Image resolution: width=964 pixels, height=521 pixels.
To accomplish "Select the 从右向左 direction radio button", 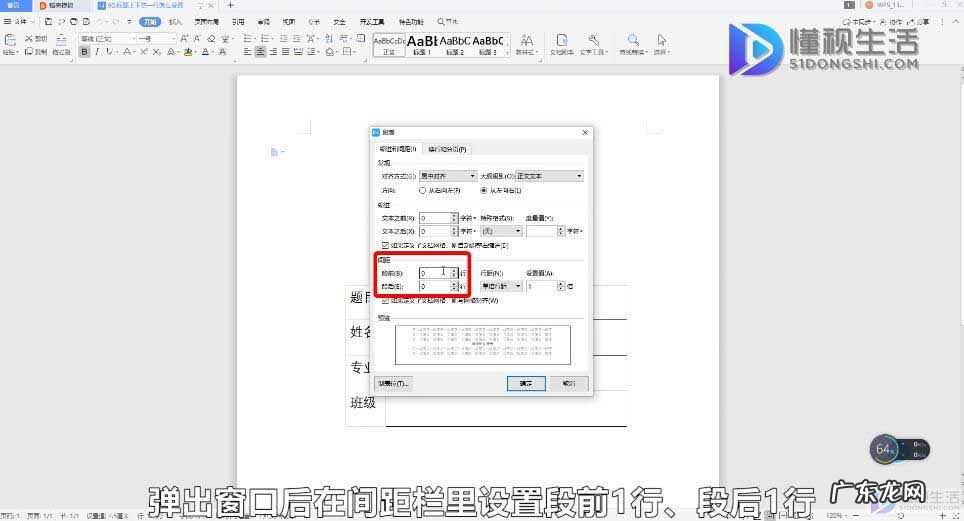I will [422, 191].
